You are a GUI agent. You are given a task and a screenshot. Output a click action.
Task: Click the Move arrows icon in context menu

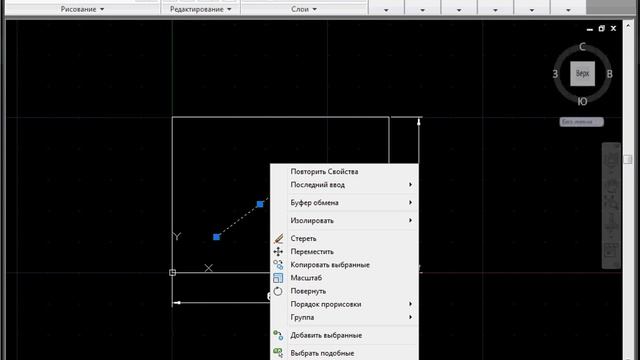point(278,251)
